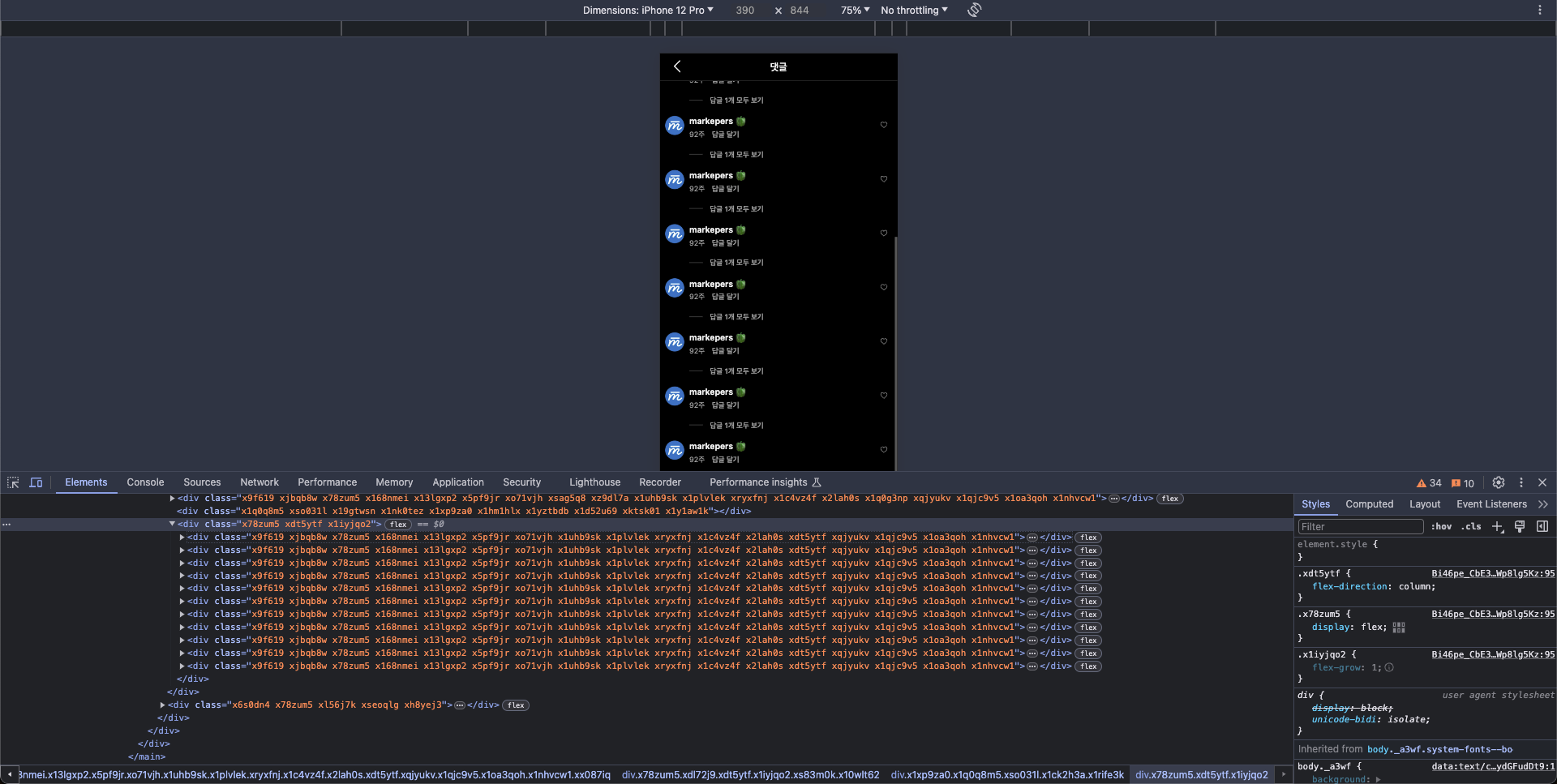
Task: Toggle the computed styles sidebar icon
Action: point(1542,526)
